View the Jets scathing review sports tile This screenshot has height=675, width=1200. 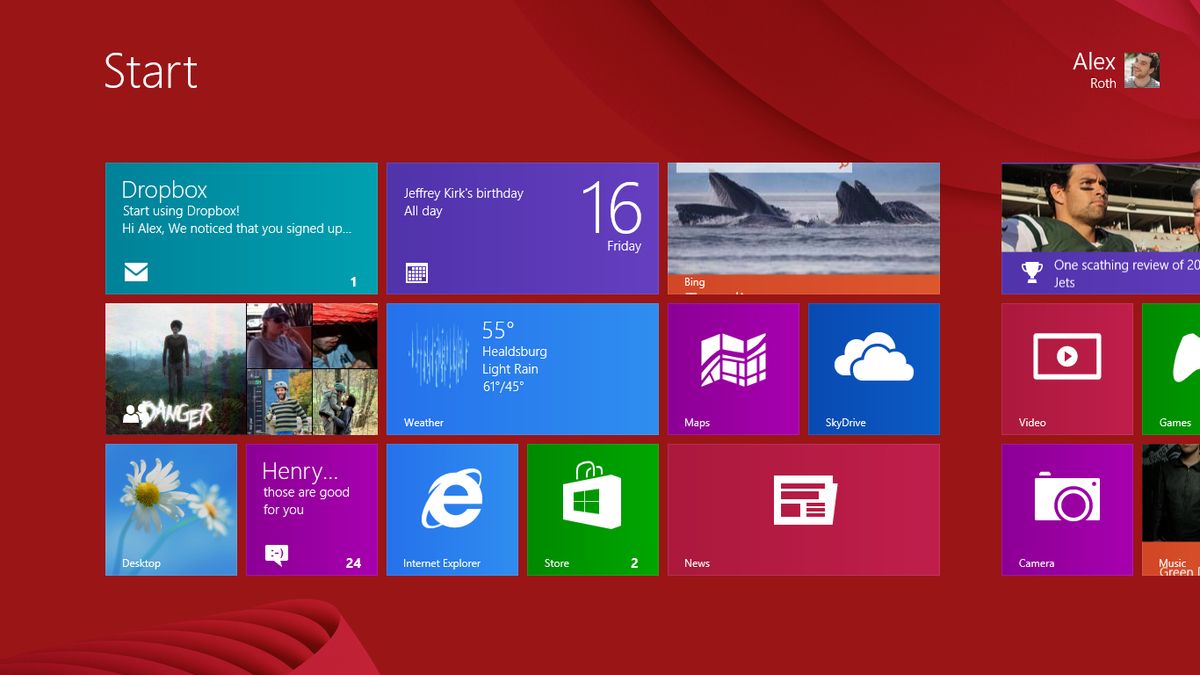[x=1100, y=228]
